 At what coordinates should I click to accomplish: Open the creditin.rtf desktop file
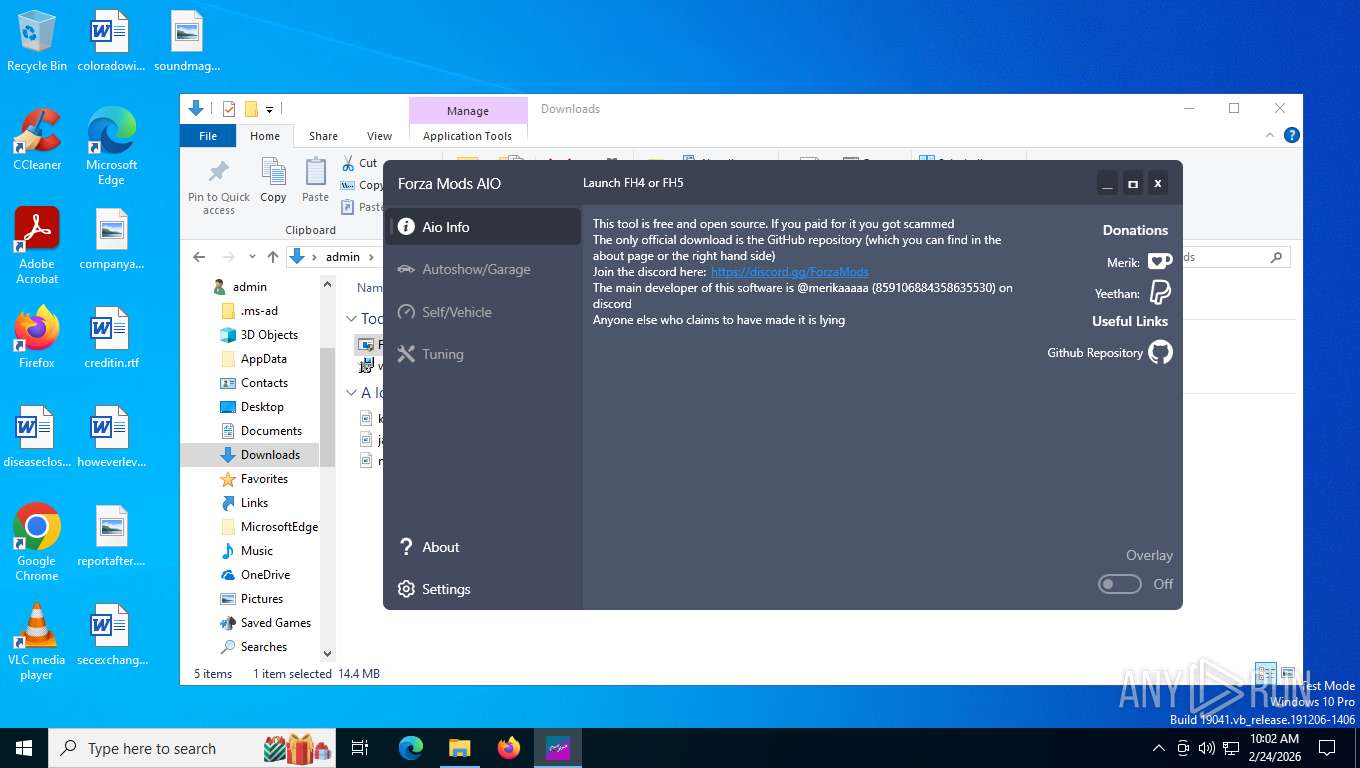coord(111,339)
